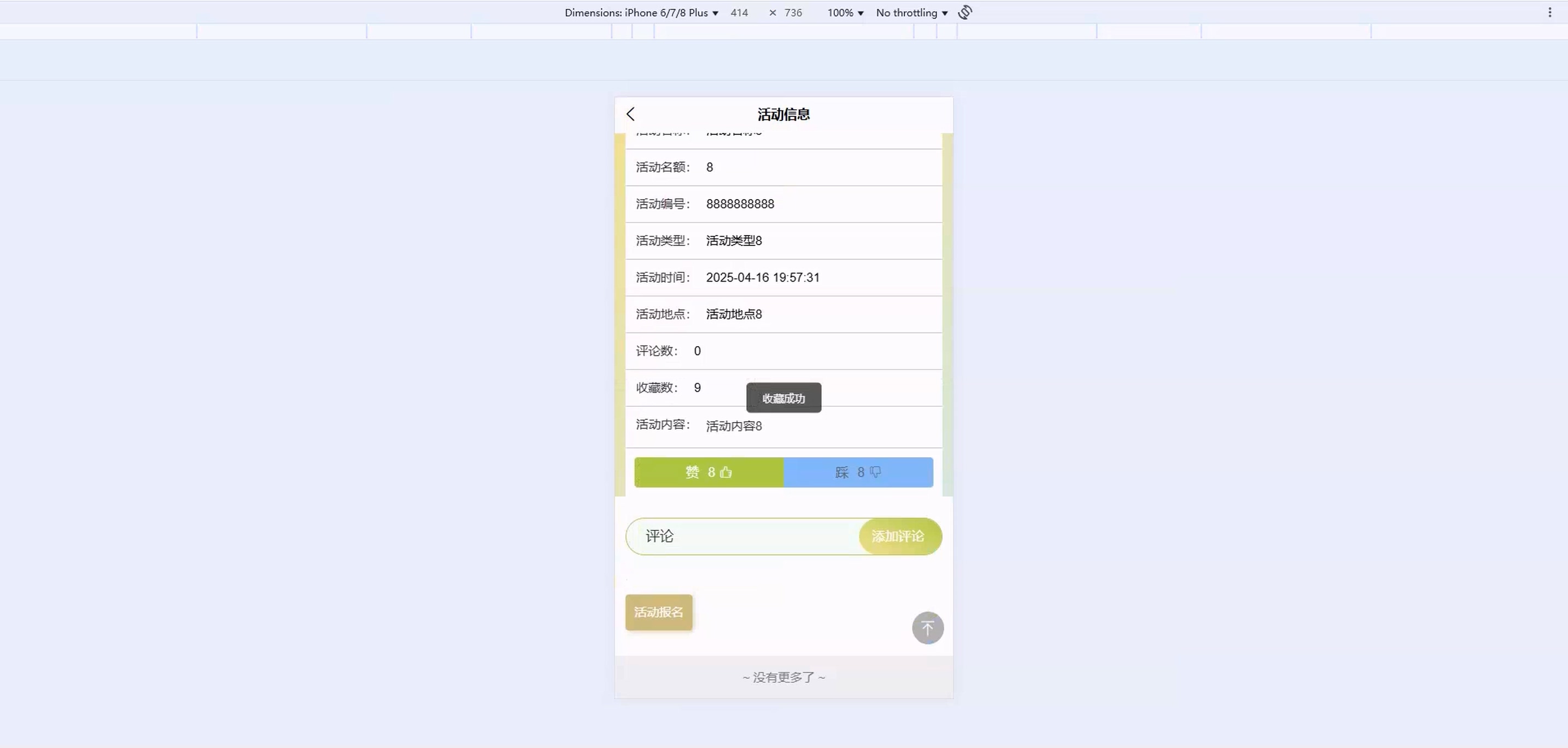Click the viewport width 414 field
The height and width of the screenshot is (748, 1568).
739,13
